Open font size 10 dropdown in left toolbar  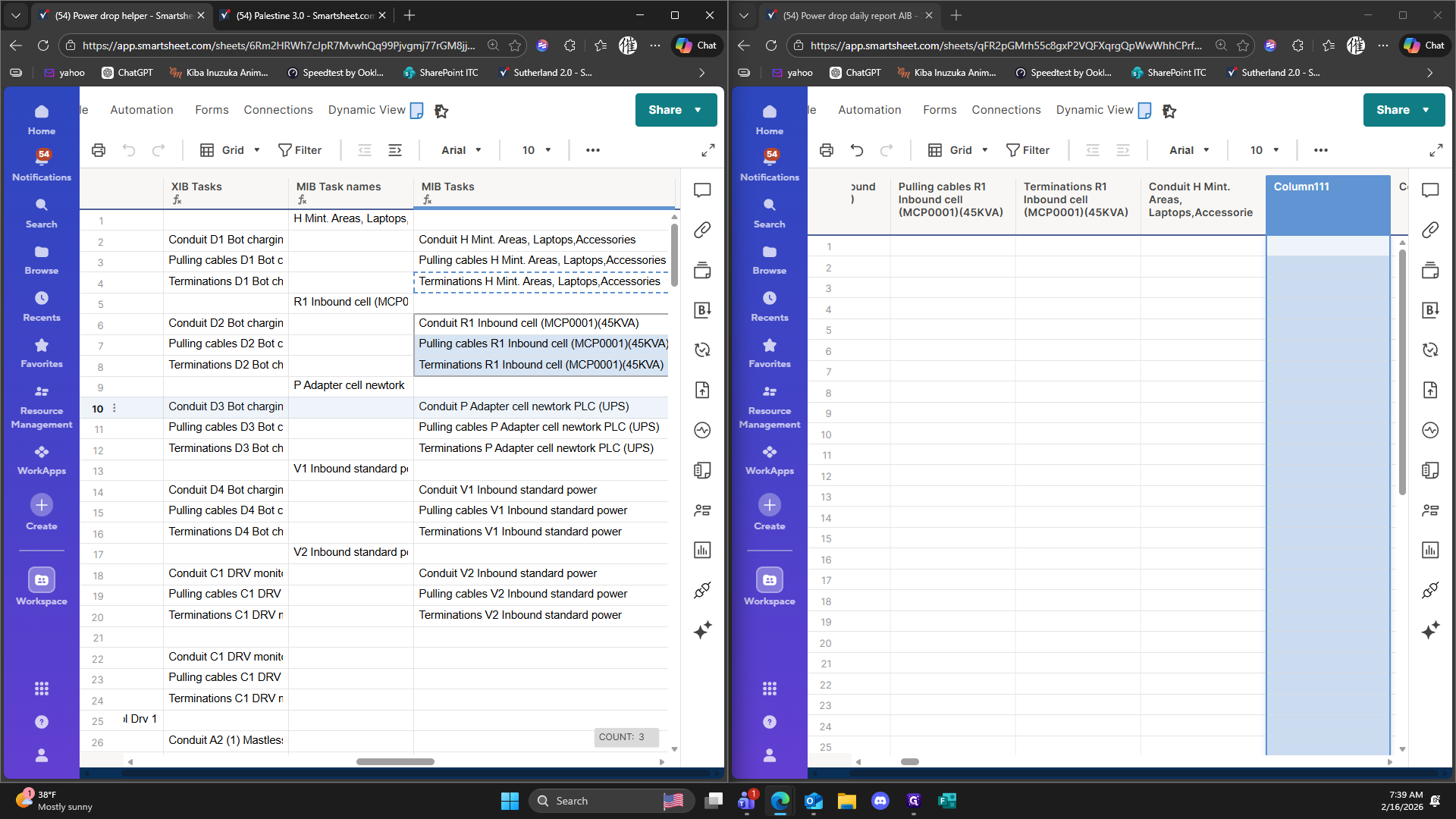(536, 150)
